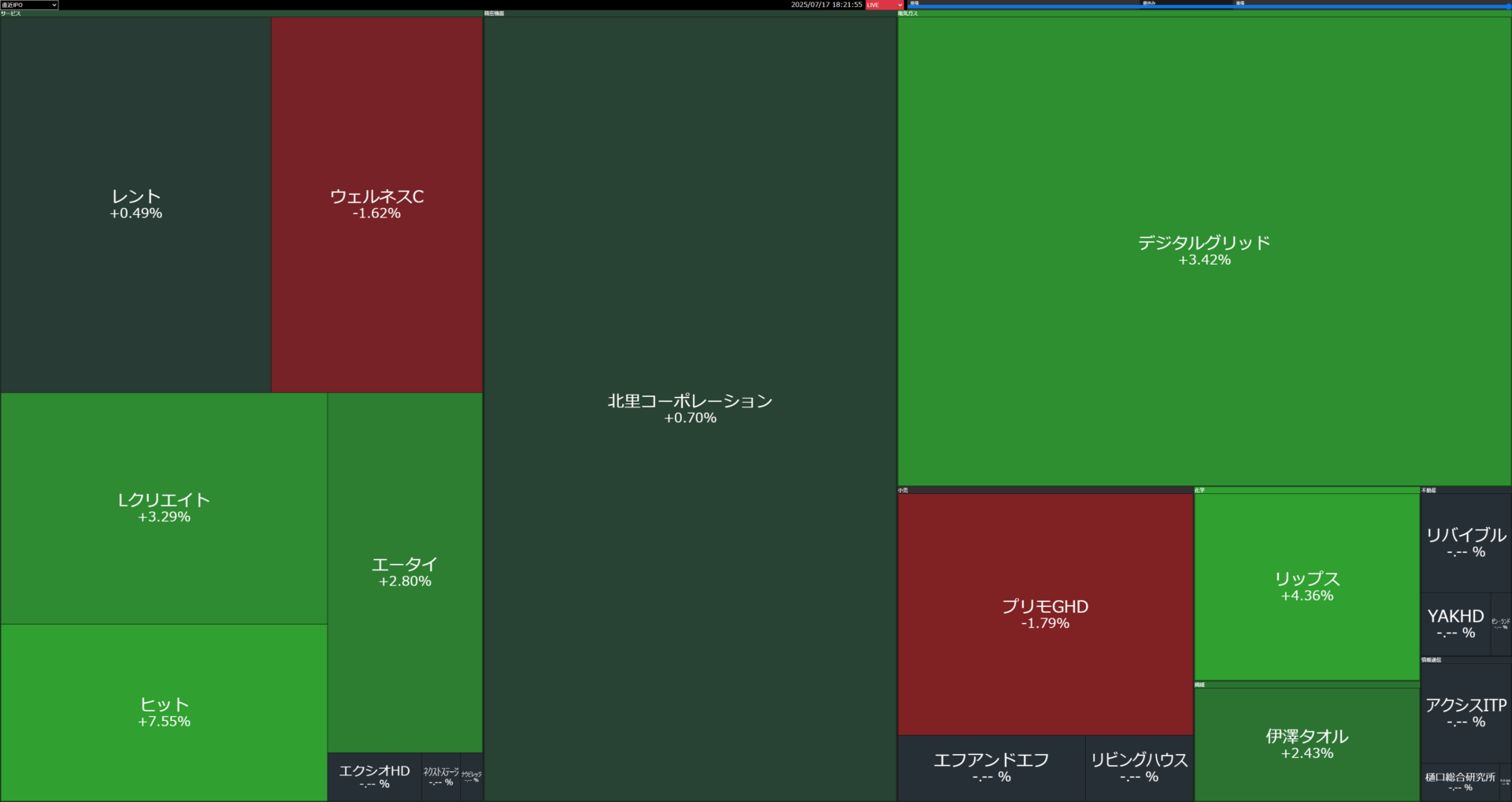Click the blue session time slider track

(1209, 7)
